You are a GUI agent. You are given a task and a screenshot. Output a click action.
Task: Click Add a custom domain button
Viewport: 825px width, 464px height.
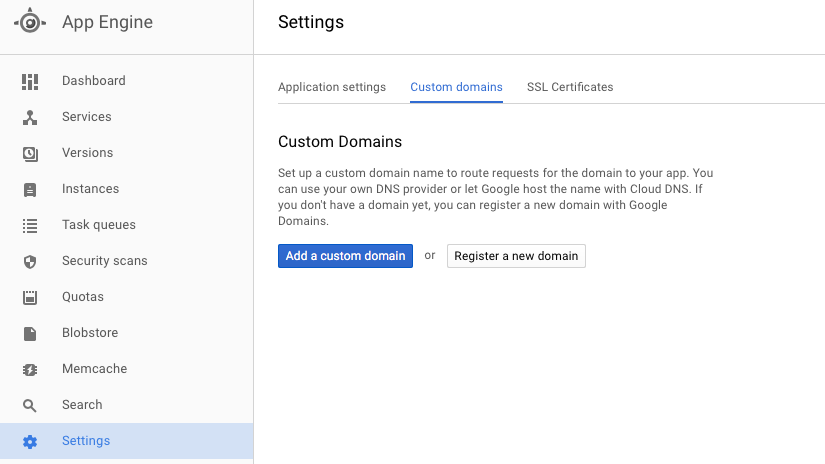pyautogui.click(x=345, y=256)
